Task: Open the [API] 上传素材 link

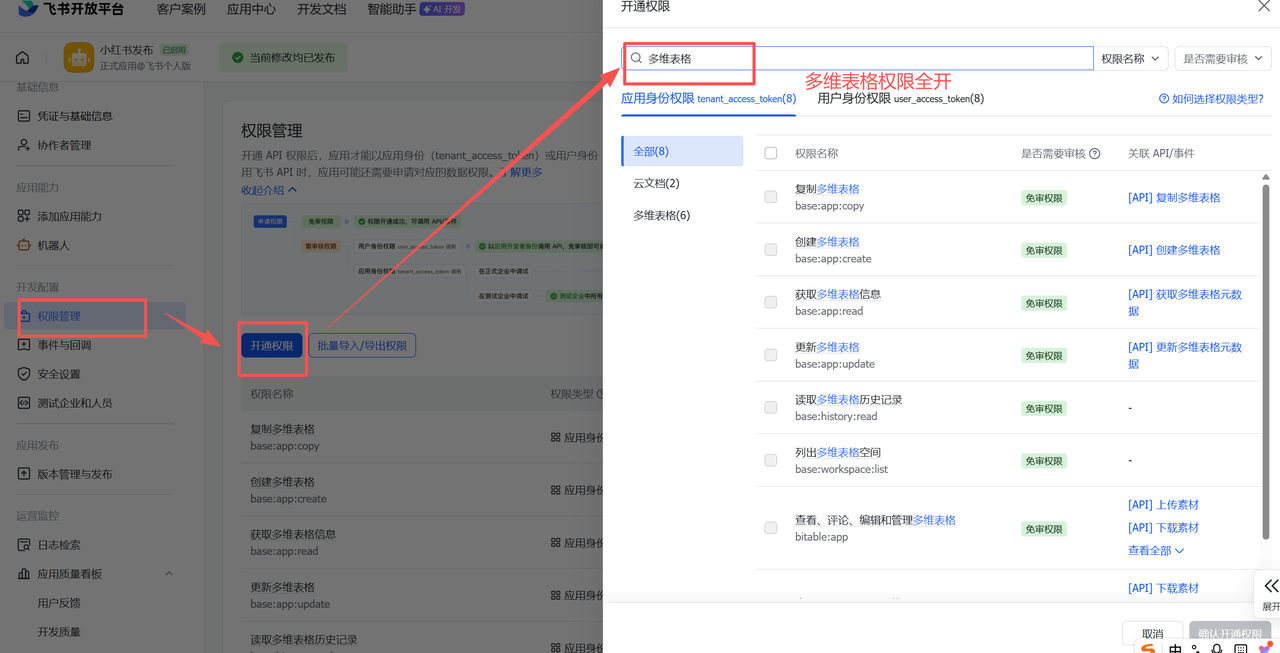Action: [x=1163, y=505]
